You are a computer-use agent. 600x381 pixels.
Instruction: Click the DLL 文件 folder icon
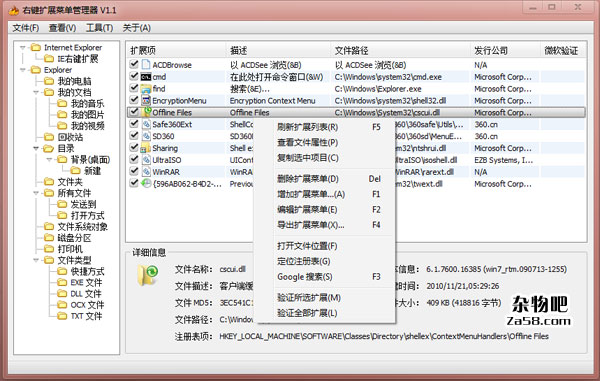point(62,294)
